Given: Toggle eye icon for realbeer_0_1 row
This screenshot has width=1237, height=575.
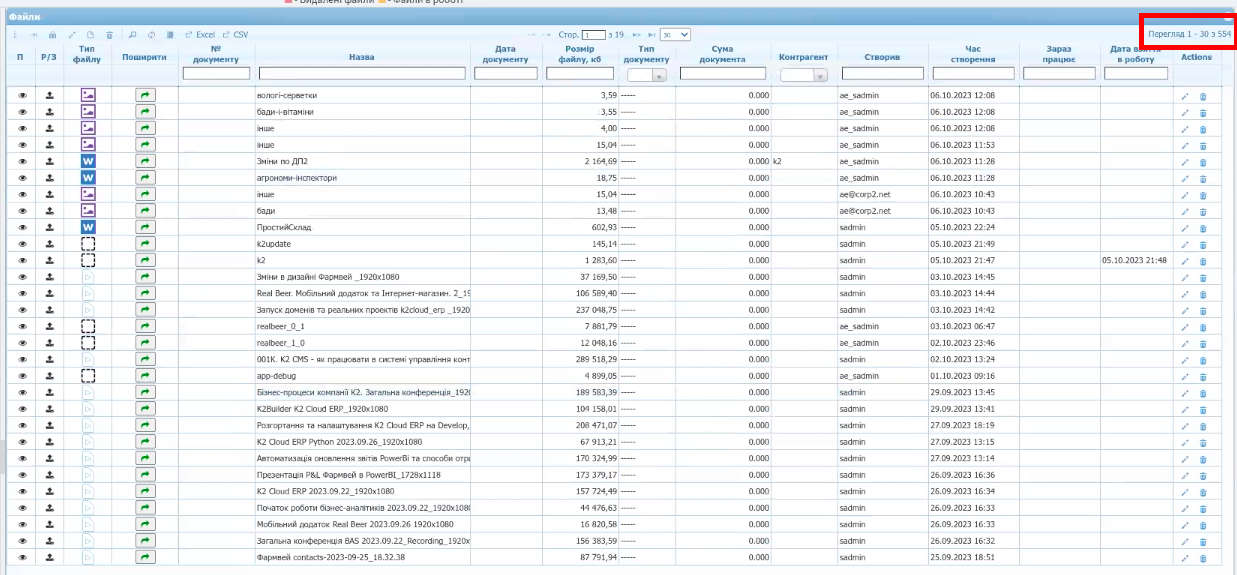Looking at the screenshot, I should coord(22,326).
